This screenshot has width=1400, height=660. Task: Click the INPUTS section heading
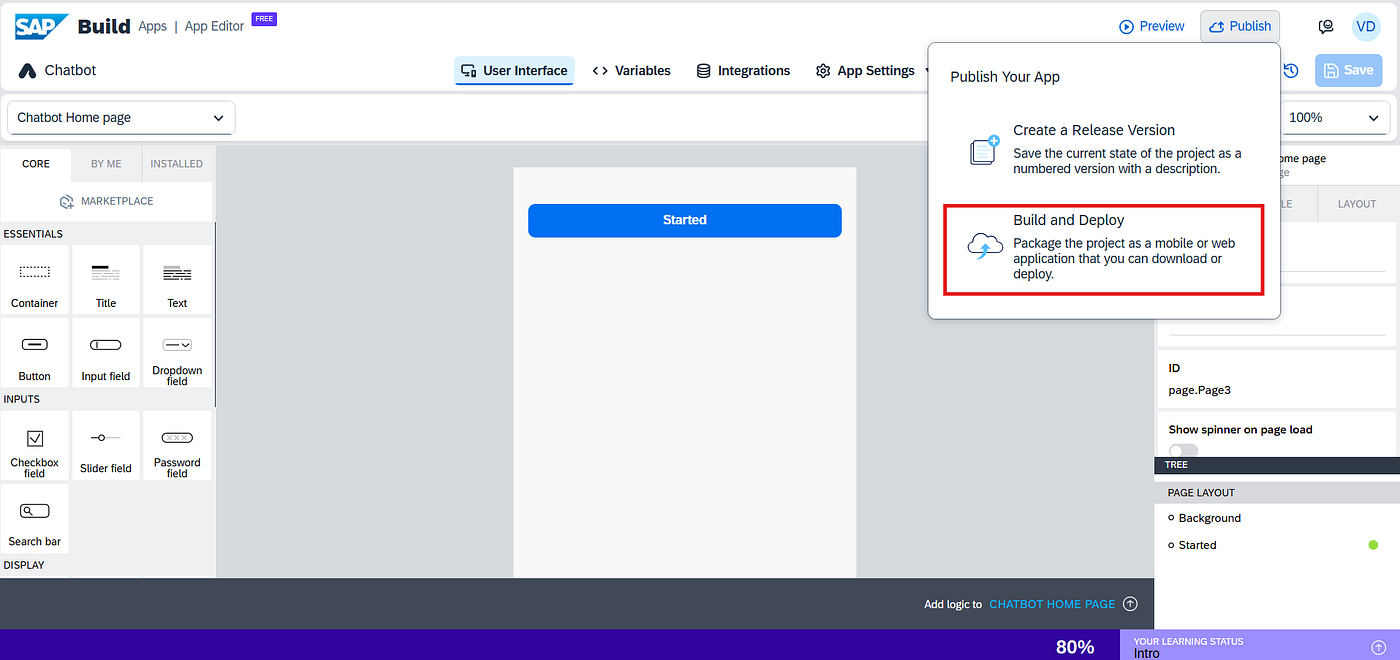(22, 399)
